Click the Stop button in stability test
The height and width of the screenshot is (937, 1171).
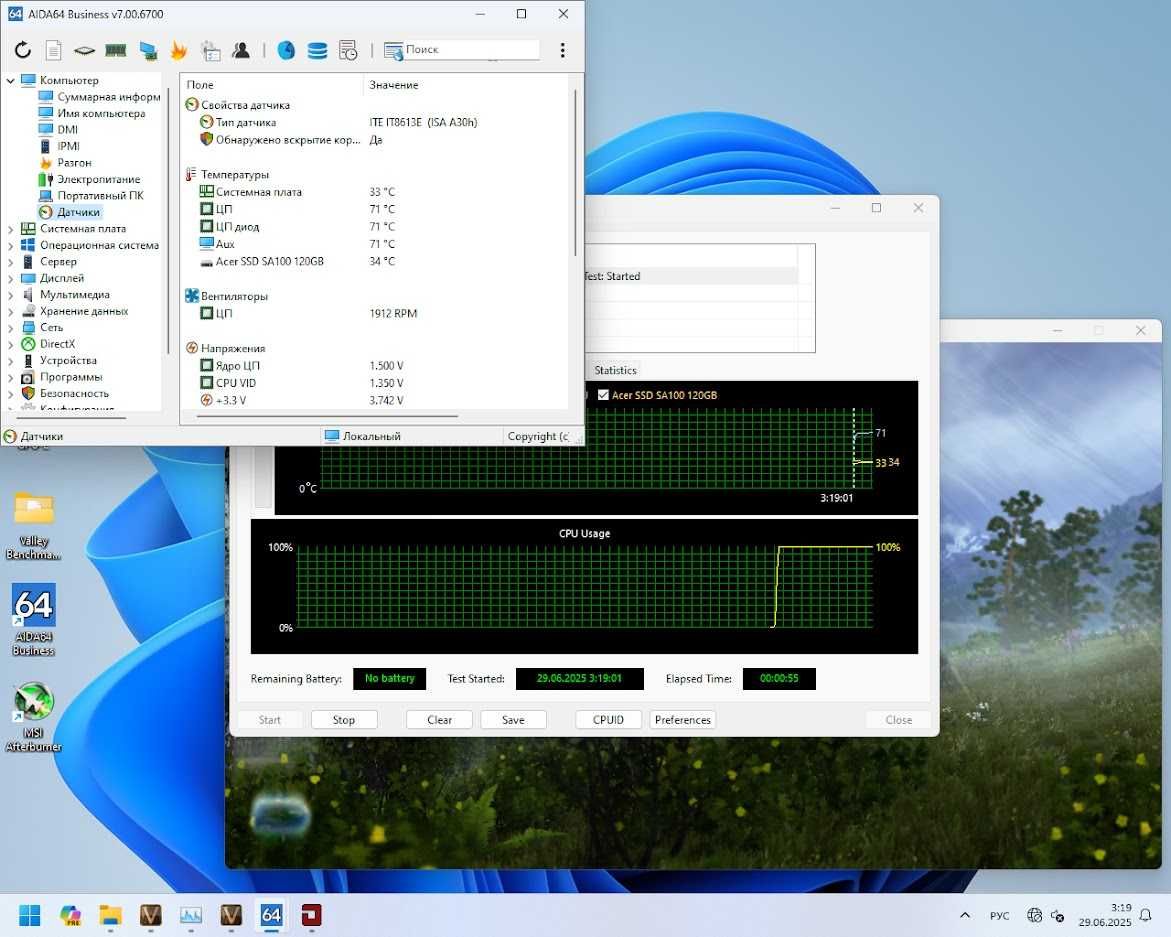(344, 720)
